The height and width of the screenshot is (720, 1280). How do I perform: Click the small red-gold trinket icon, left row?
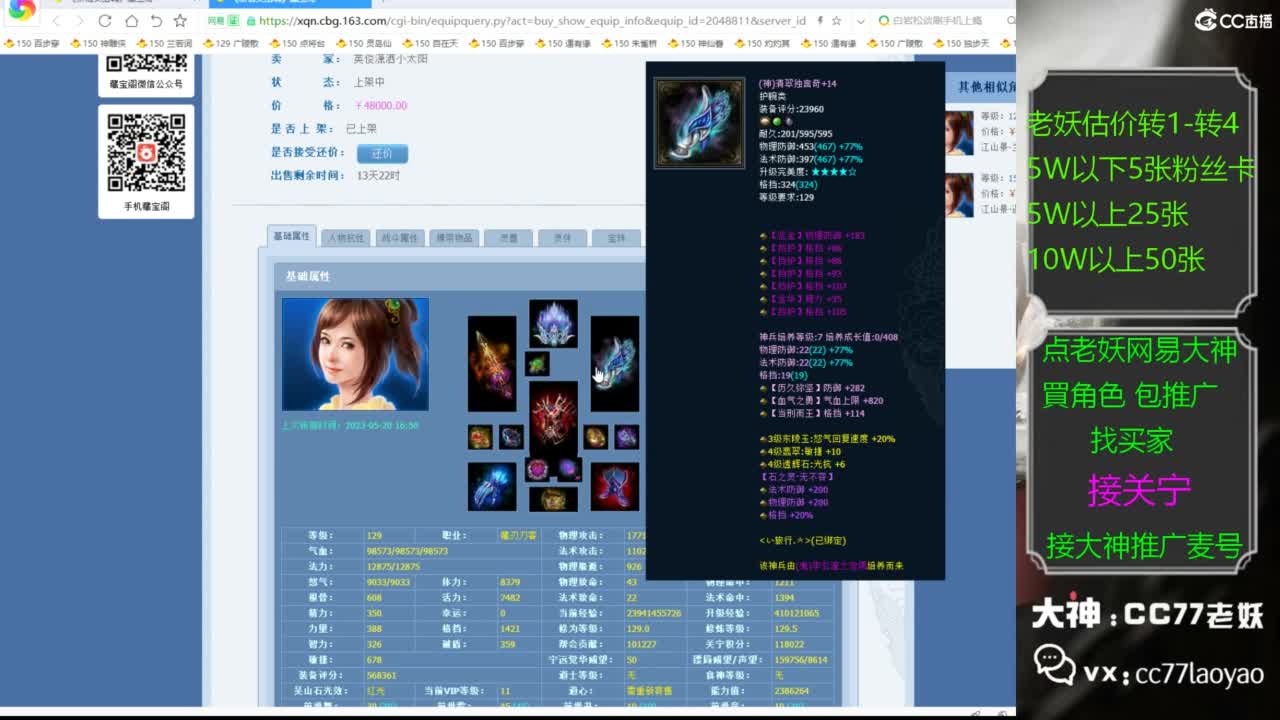pyautogui.click(x=480, y=437)
